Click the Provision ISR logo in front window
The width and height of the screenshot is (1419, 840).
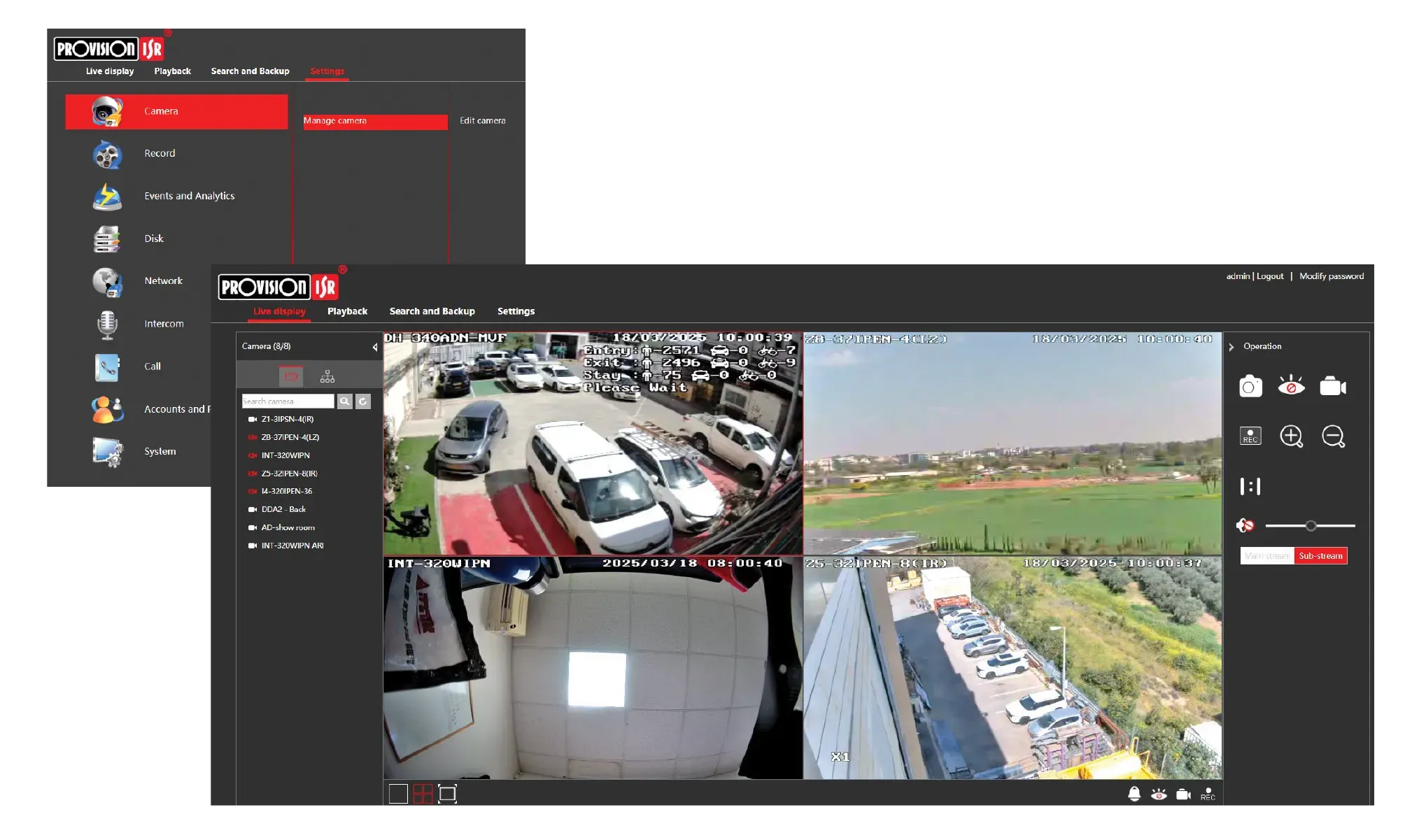point(278,287)
